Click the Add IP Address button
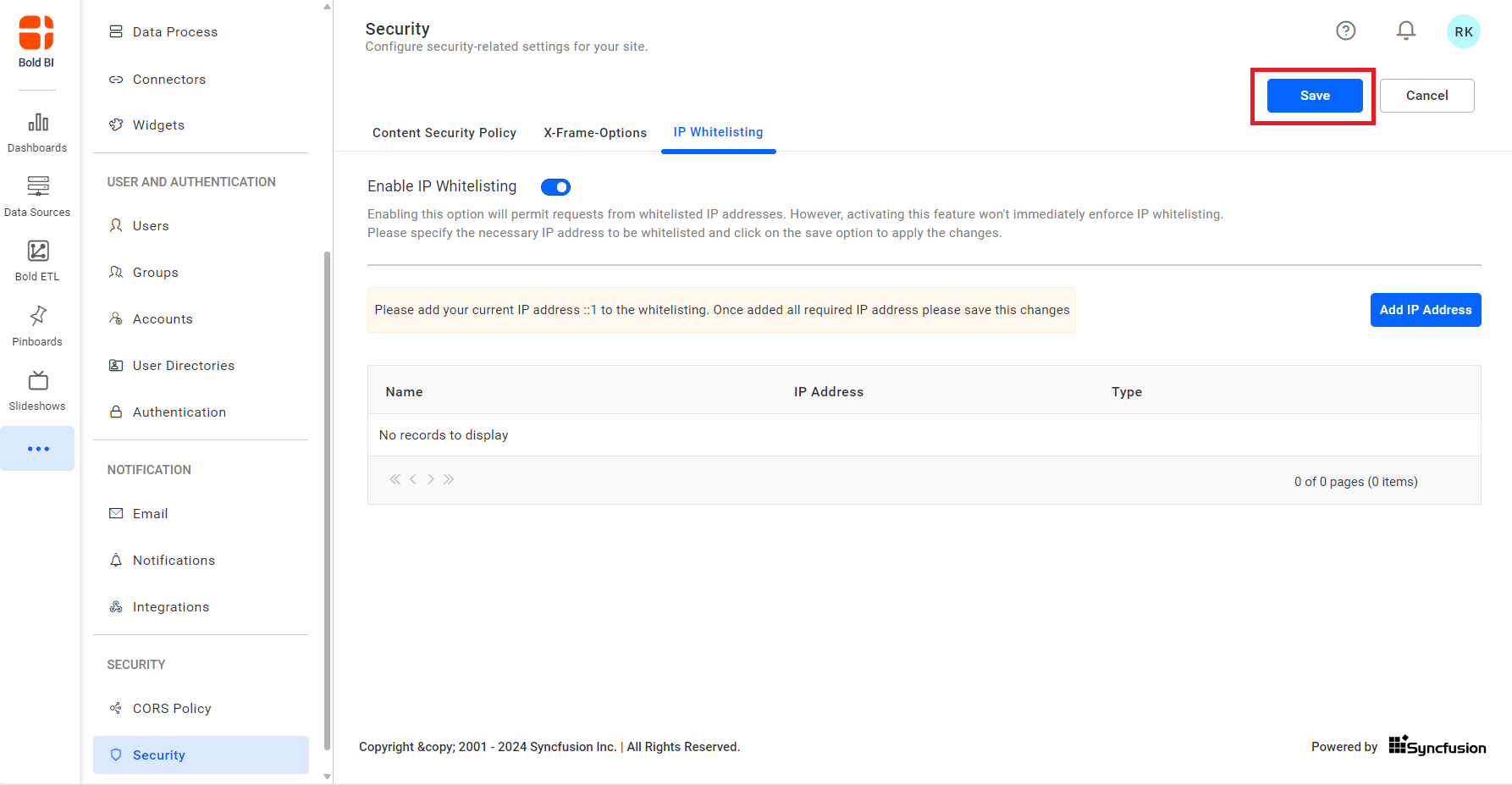 click(x=1426, y=310)
